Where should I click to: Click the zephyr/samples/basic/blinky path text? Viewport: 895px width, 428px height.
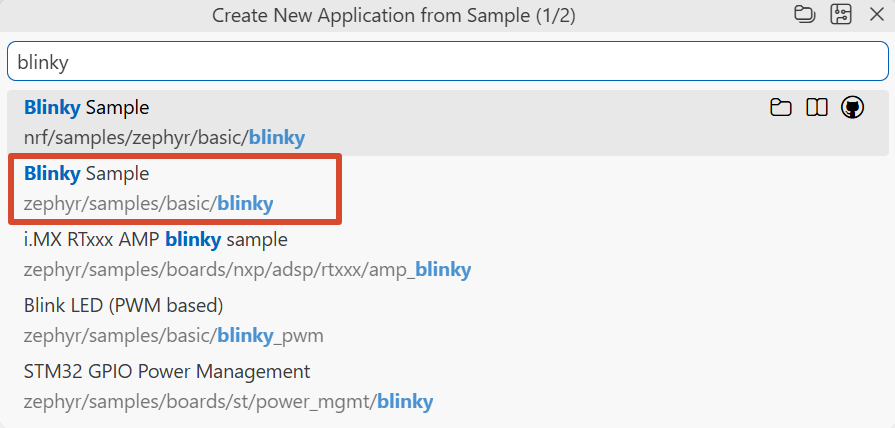click(148, 204)
